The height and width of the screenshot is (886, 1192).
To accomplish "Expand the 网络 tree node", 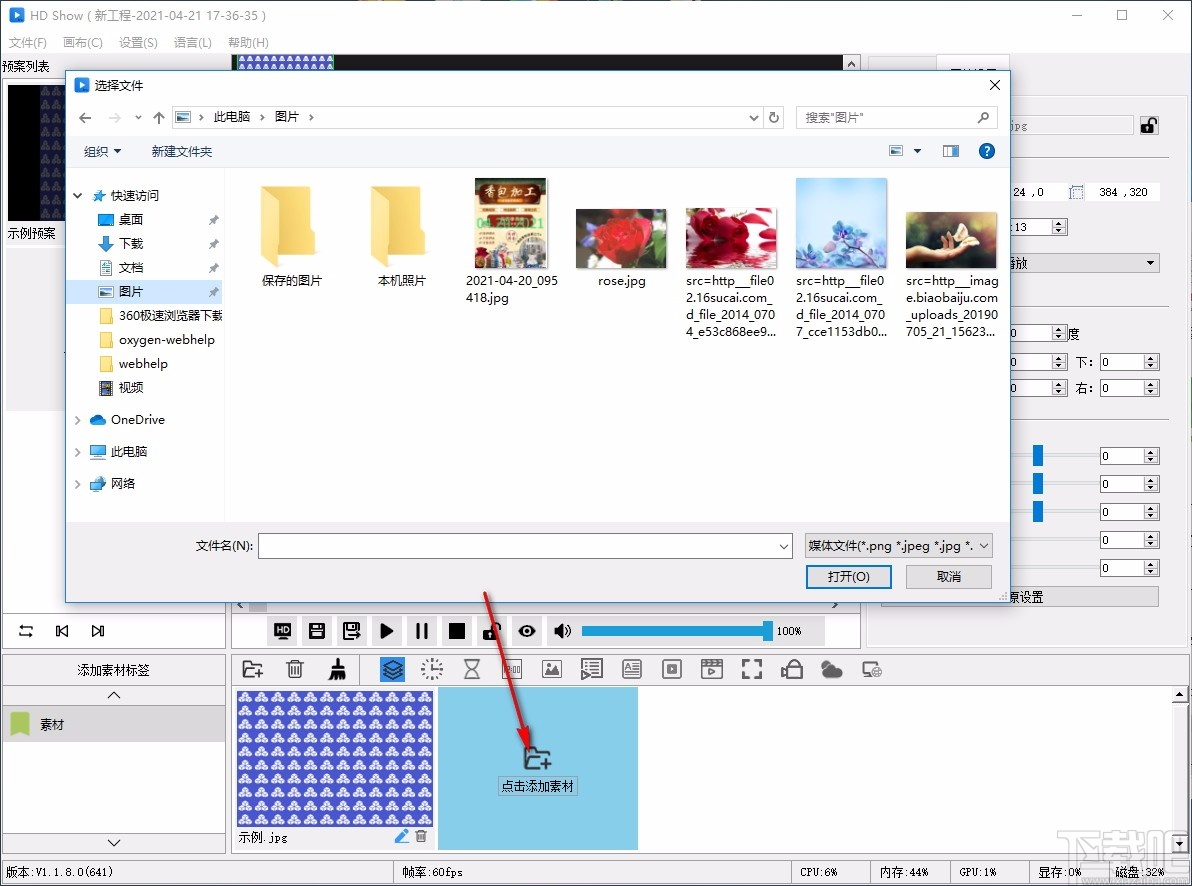I will (x=78, y=484).
